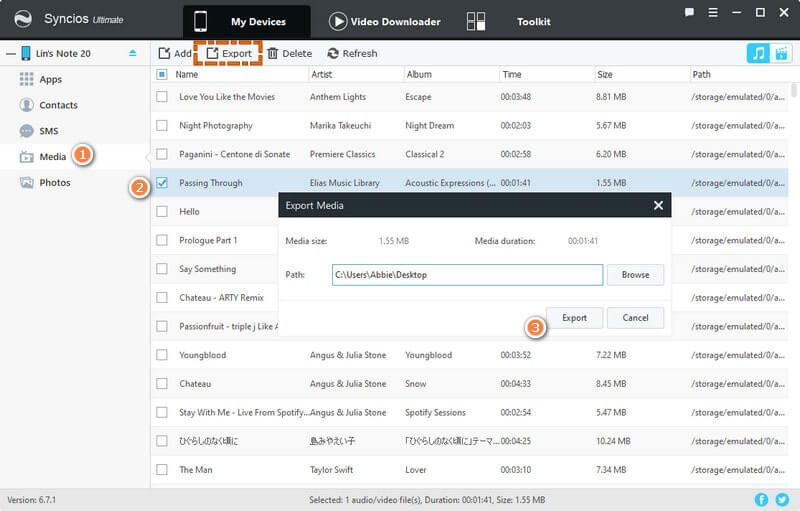
Task: Select the Night Dream album cell
Action: [x=430, y=125]
